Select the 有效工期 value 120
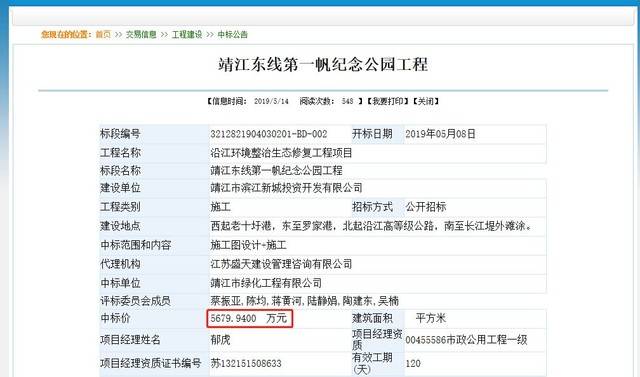Image resolution: width=640 pixels, height=377 pixels. [413, 363]
